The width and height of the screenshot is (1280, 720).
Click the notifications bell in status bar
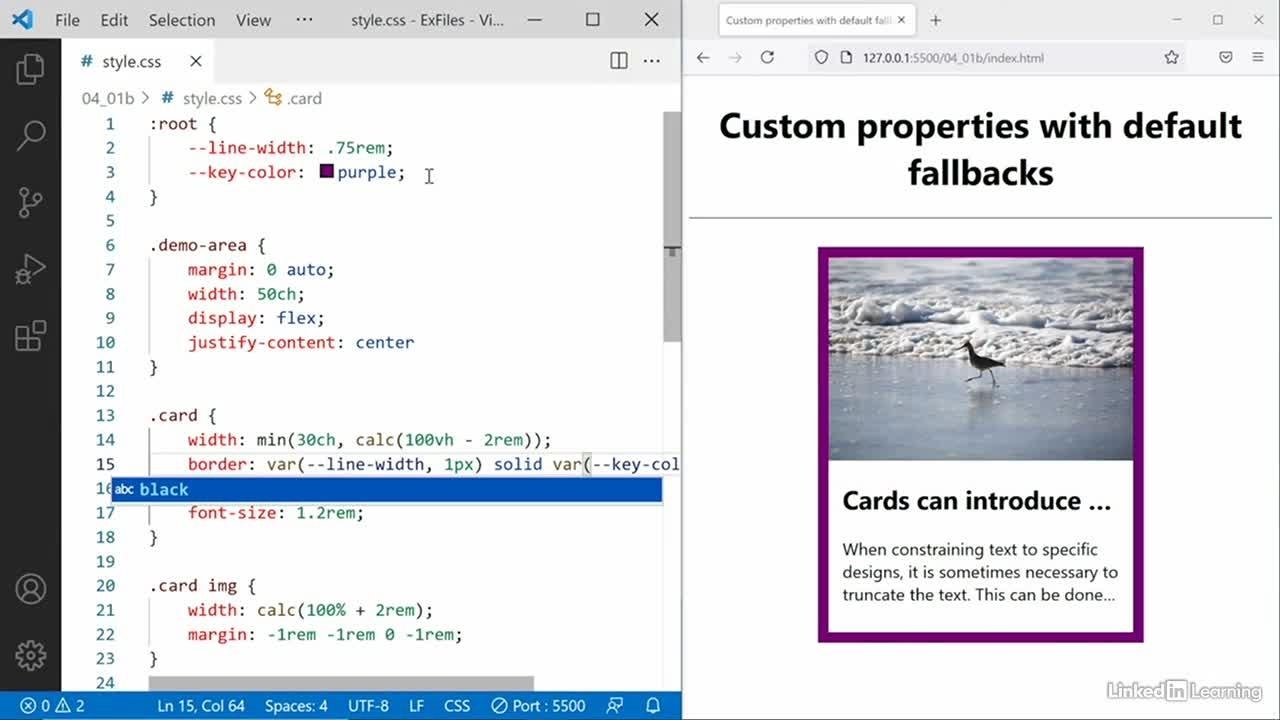[x=653, y=706]
